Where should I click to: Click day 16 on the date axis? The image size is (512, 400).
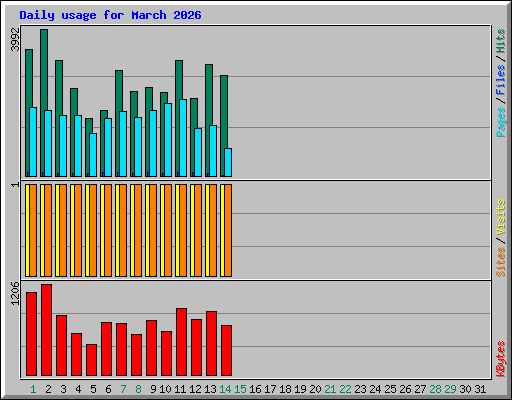255,389
